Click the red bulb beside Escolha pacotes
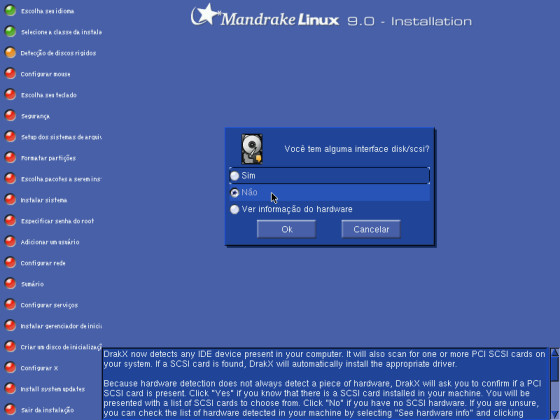This screenshot has width=560, height=420. [x=10, y=179]
